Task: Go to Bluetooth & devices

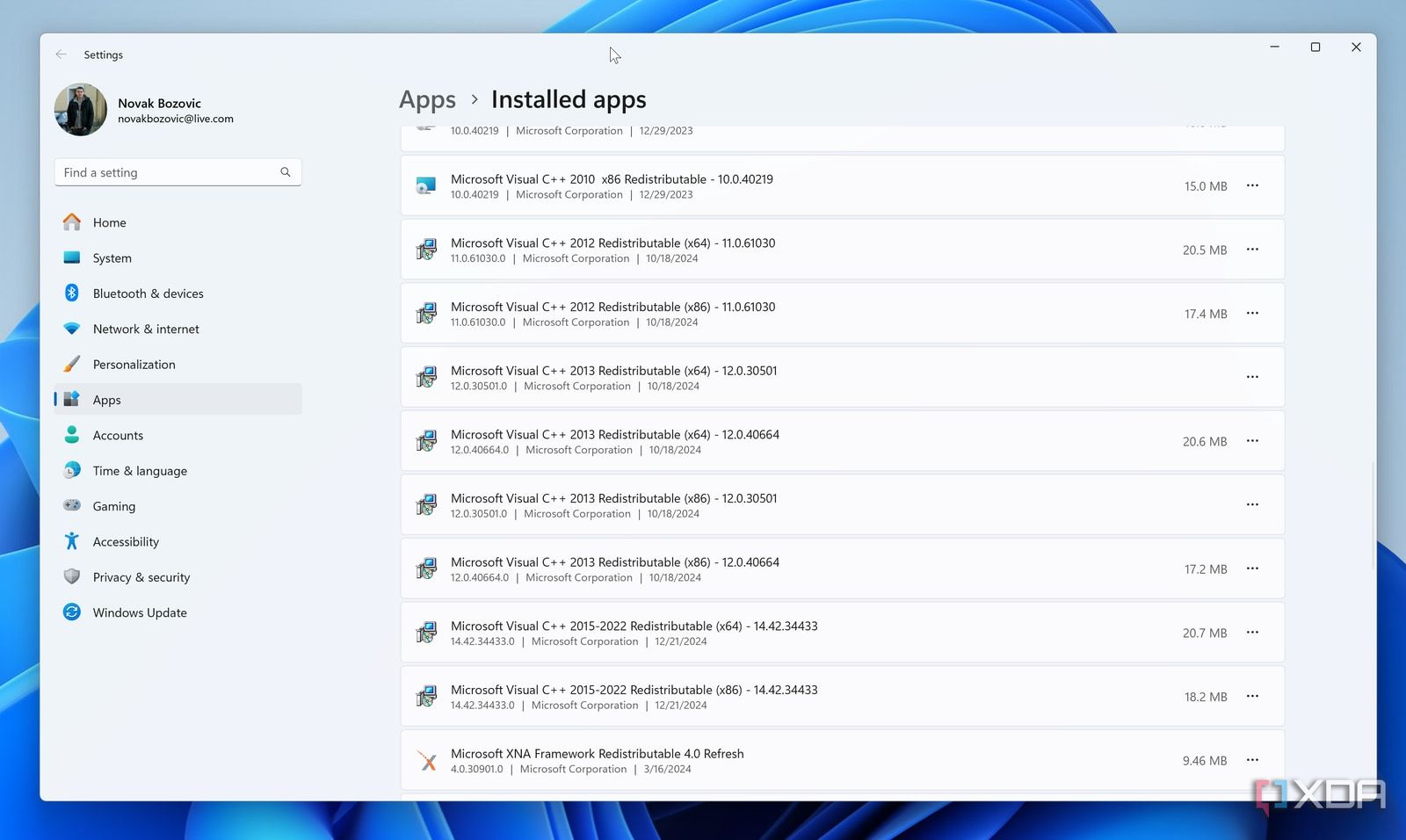Action: coord(178,293)
